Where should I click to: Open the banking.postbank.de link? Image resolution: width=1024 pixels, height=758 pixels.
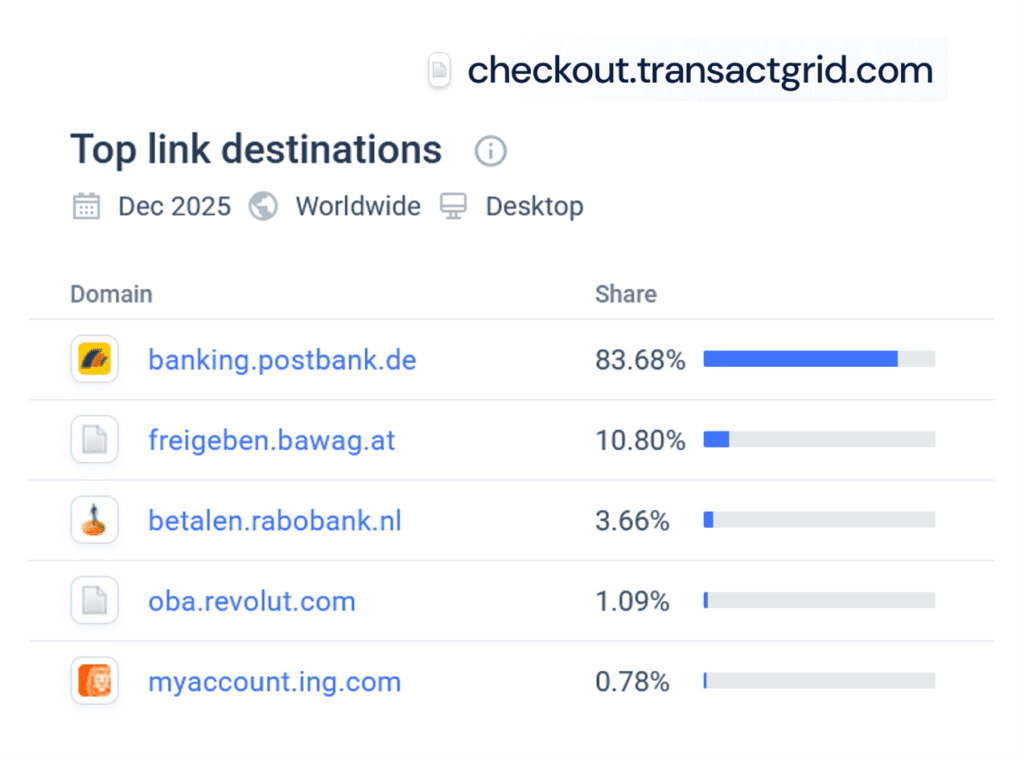tap(282, 360)
